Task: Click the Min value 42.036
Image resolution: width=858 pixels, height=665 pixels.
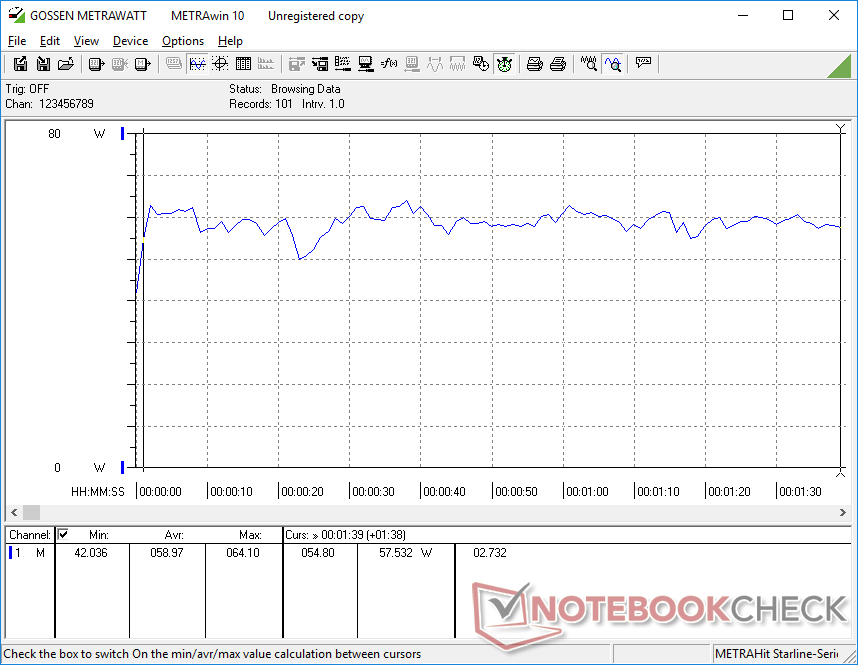Action: (91, 553)
